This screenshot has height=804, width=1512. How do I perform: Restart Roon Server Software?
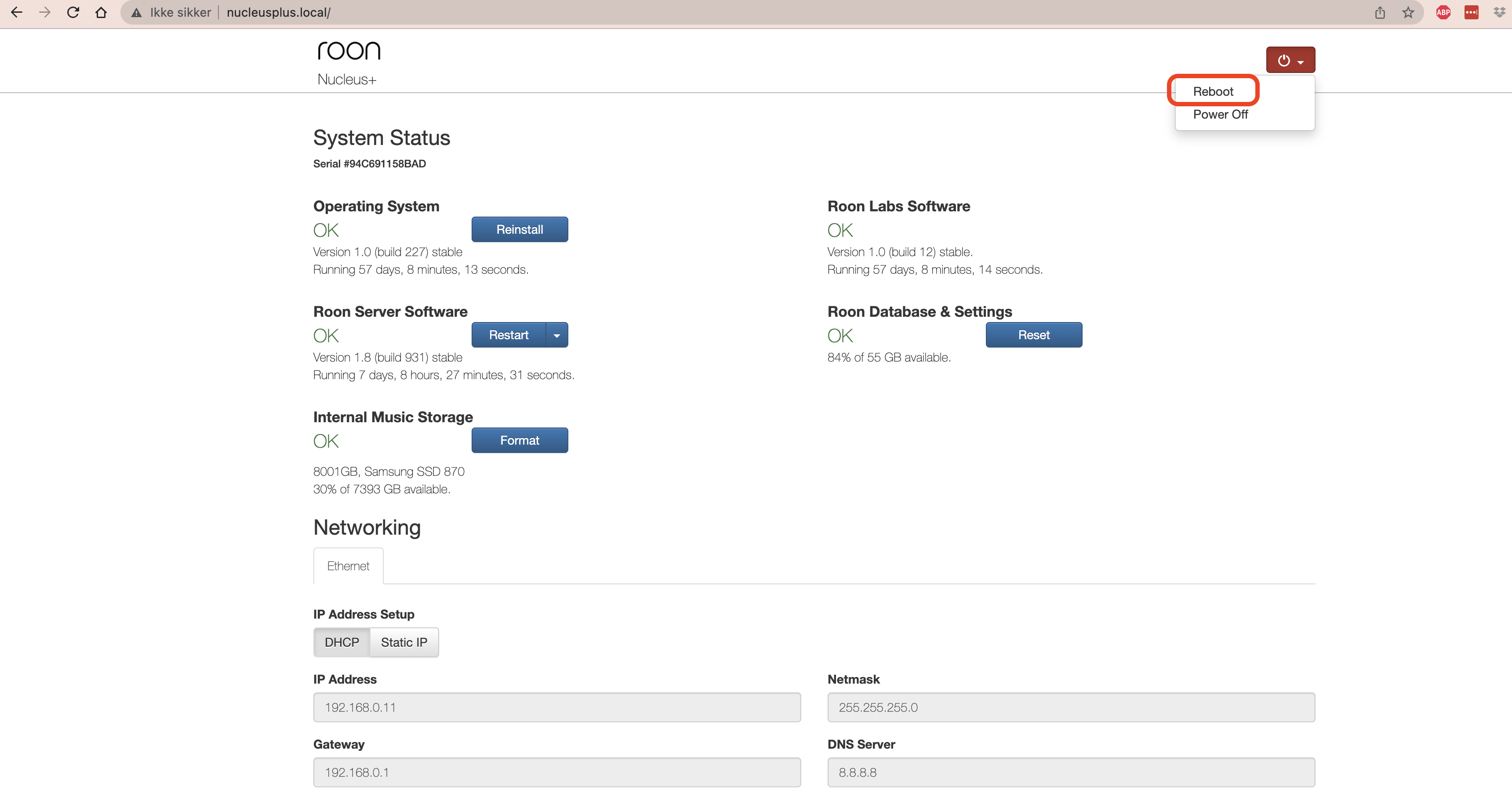(x=509, y=335)
